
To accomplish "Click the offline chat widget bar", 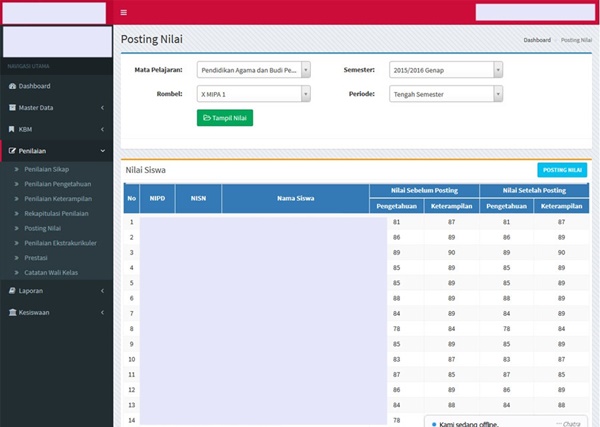I will click(506, 422).
